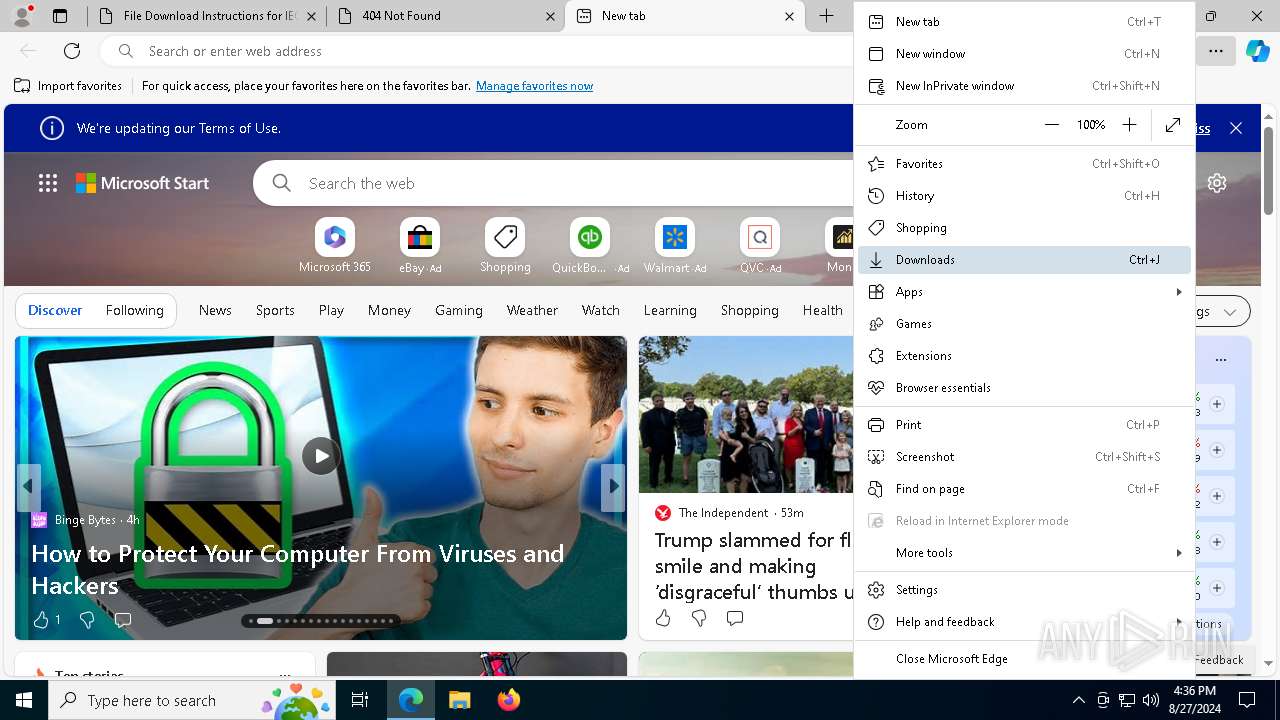Zoom in with plus button
Screen dimensions: 1280x720
1129,125
